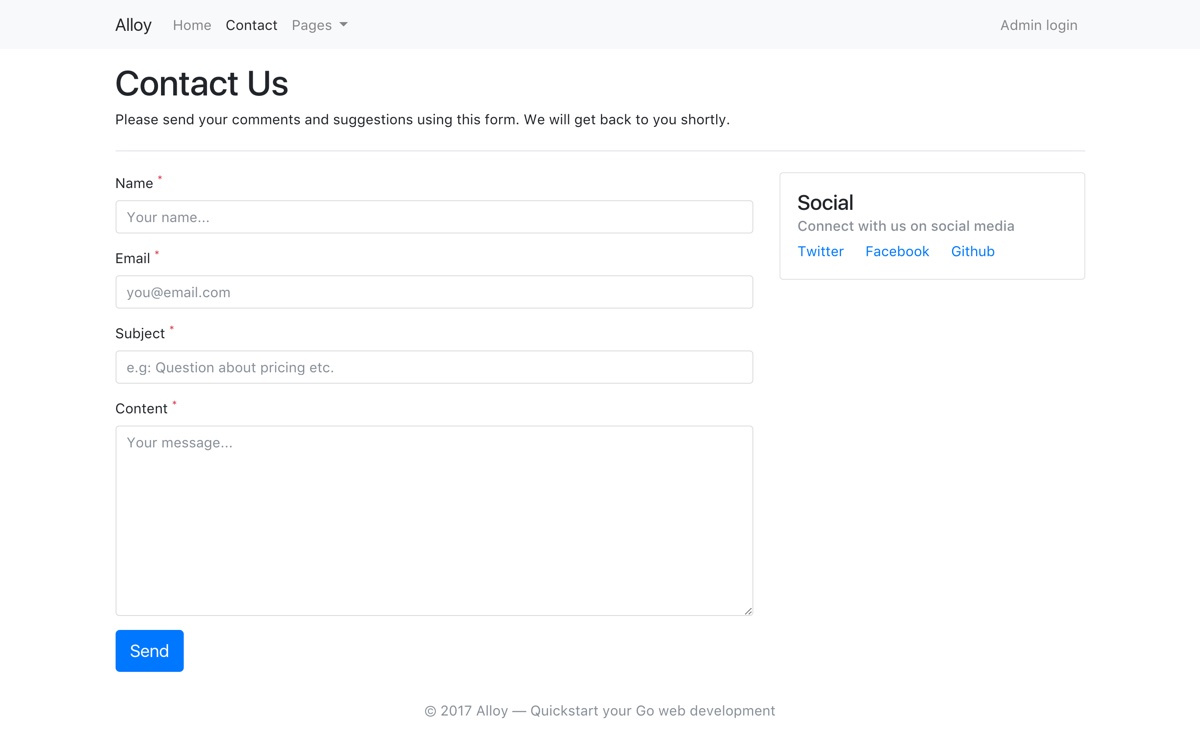Image resolution: width=1200 pixels, height=735 pixels.
Task: Click the Contact Us page heading
Action: click(202, 83)
